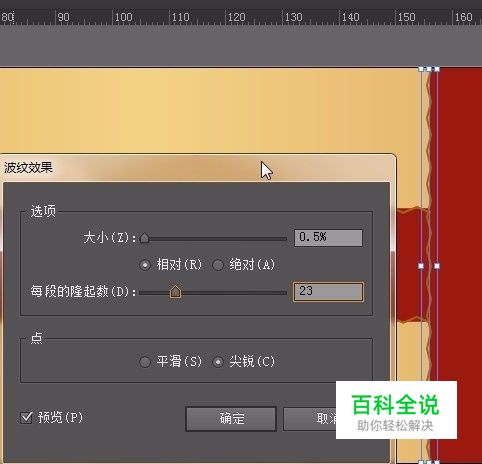Select the 相对(R) radio button

coord(145,265)
